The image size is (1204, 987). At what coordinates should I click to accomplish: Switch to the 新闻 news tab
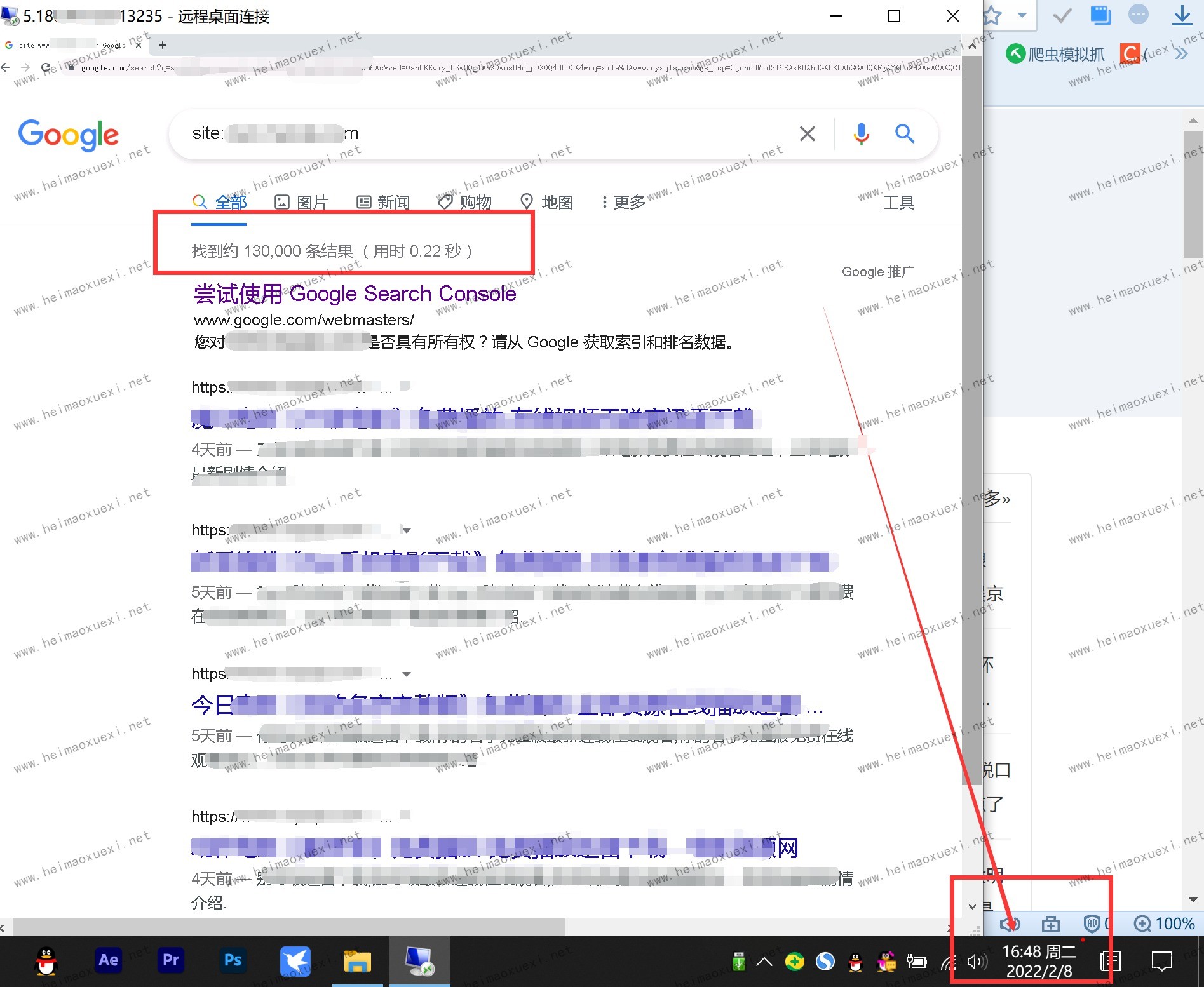click(383, 203)
